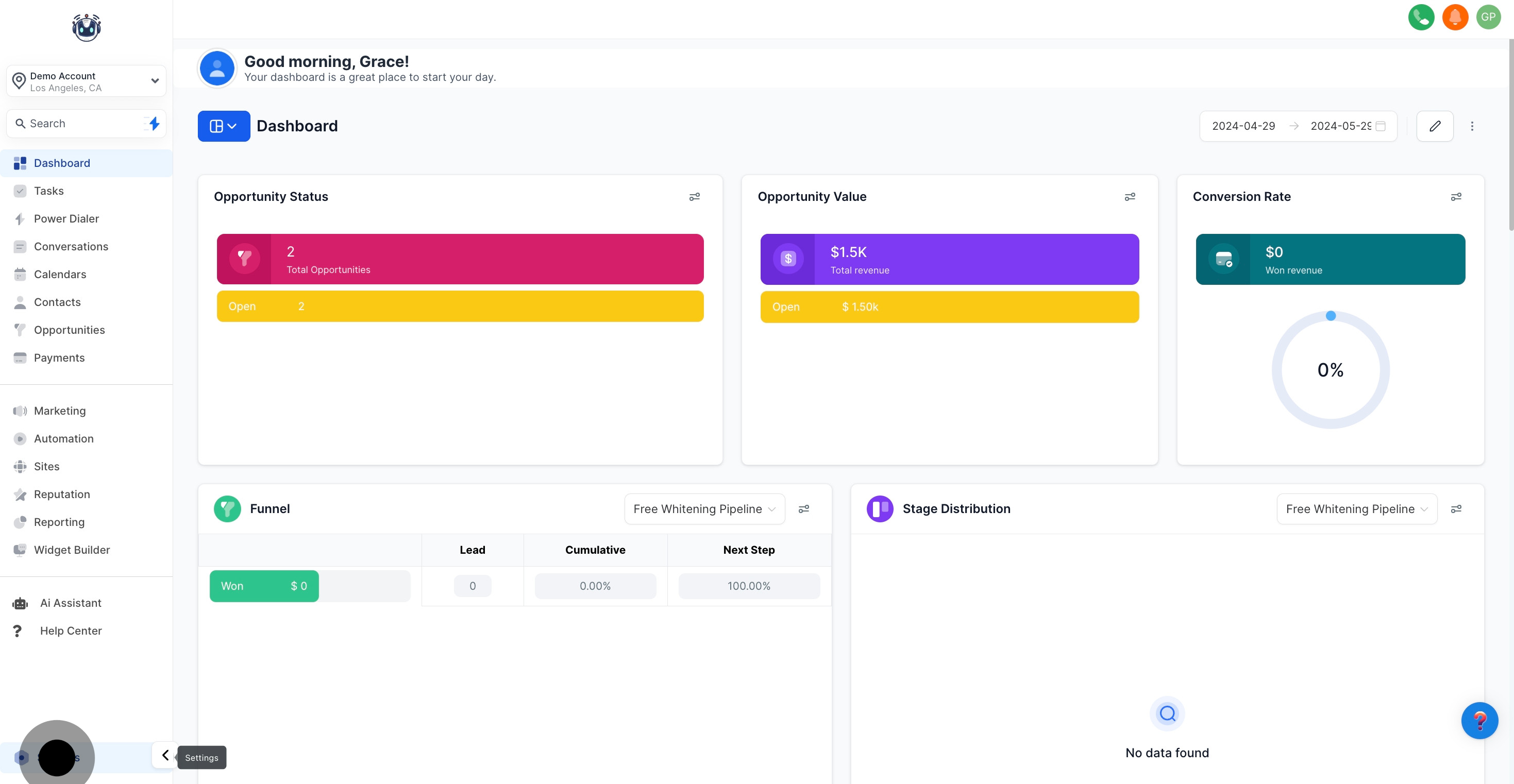Image resolution: width=1514 pixels, height=784 pixels.
Task: Go to Opportunities in sidebar
Action: [69, 330]
